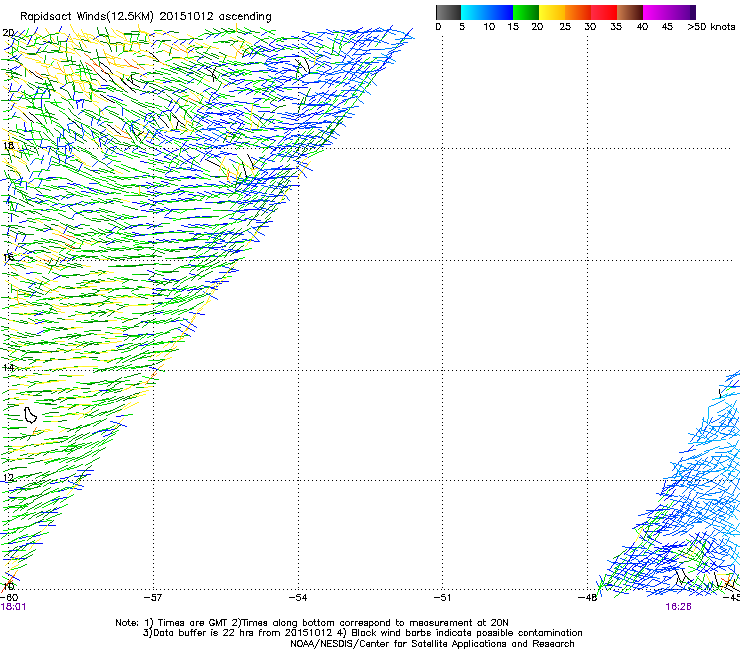Click the legend value '35'

point(616,27)
